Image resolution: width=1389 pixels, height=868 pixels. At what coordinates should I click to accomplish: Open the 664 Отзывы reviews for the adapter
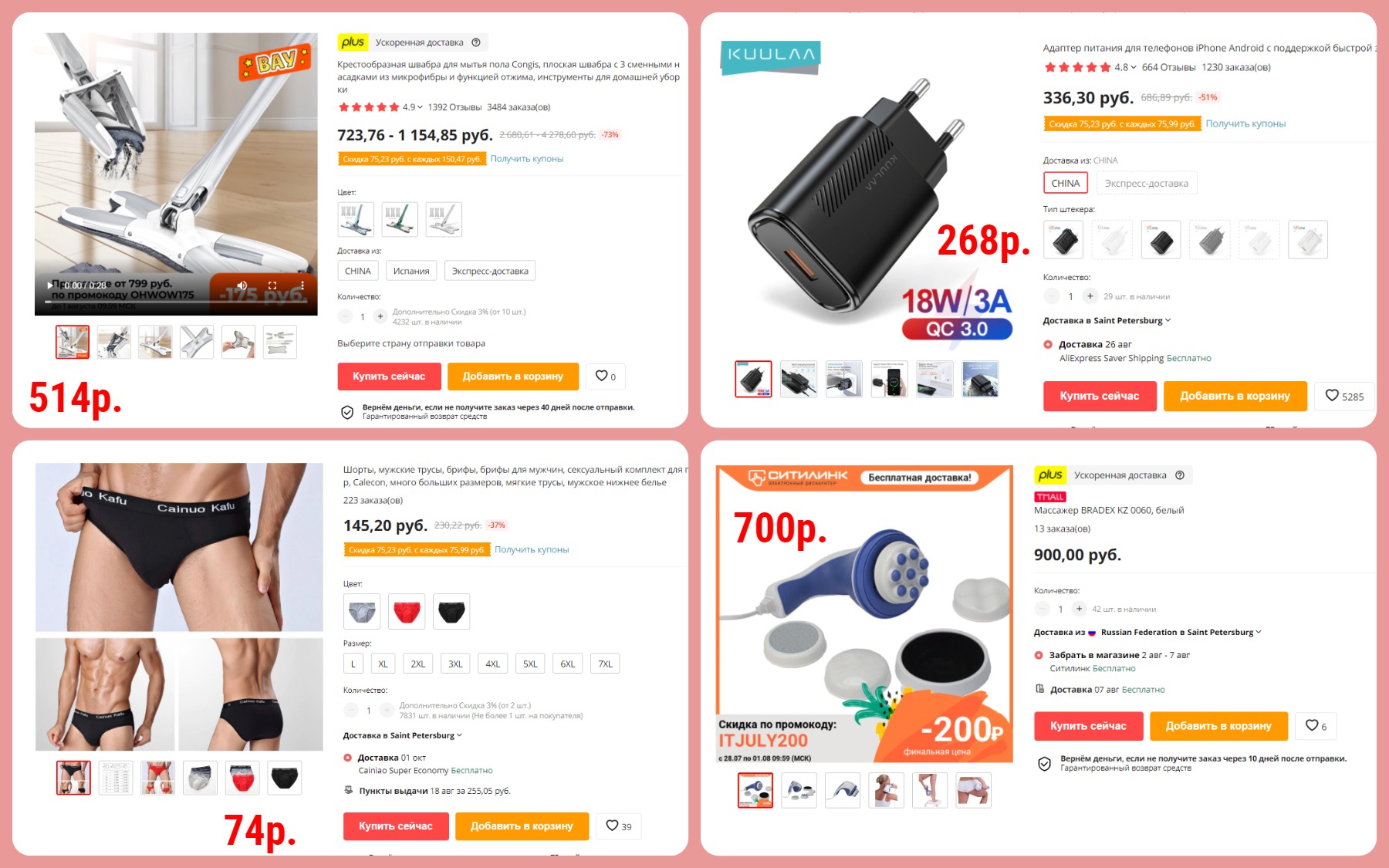tap(1168, 67)
